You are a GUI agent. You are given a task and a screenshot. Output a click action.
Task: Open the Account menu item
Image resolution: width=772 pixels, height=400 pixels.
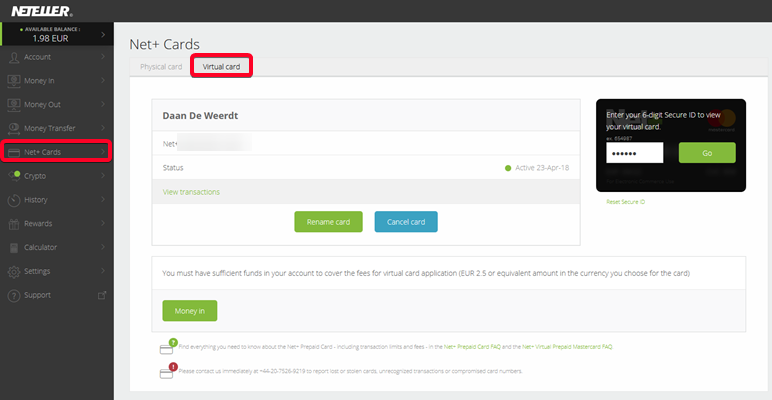57,57
